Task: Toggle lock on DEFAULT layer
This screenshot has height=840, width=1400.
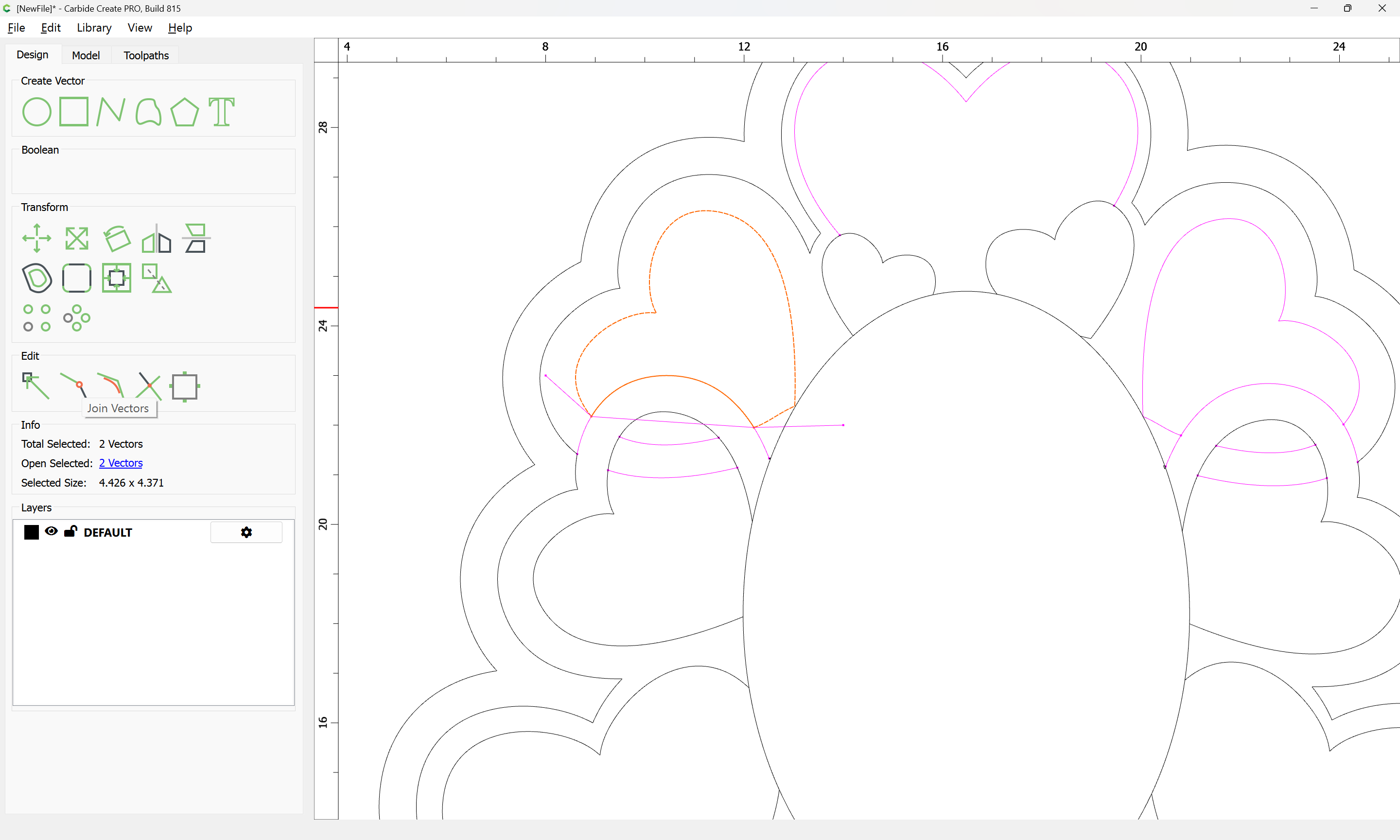Action: (71, 531)
